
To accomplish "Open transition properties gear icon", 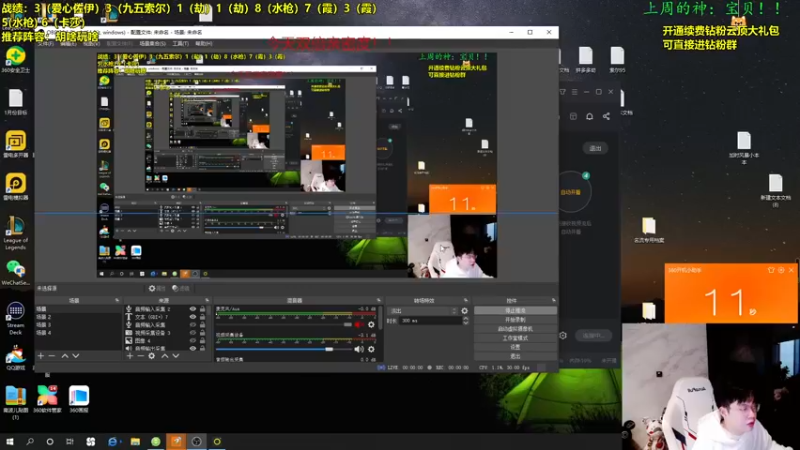I will (x=464, y=311).
